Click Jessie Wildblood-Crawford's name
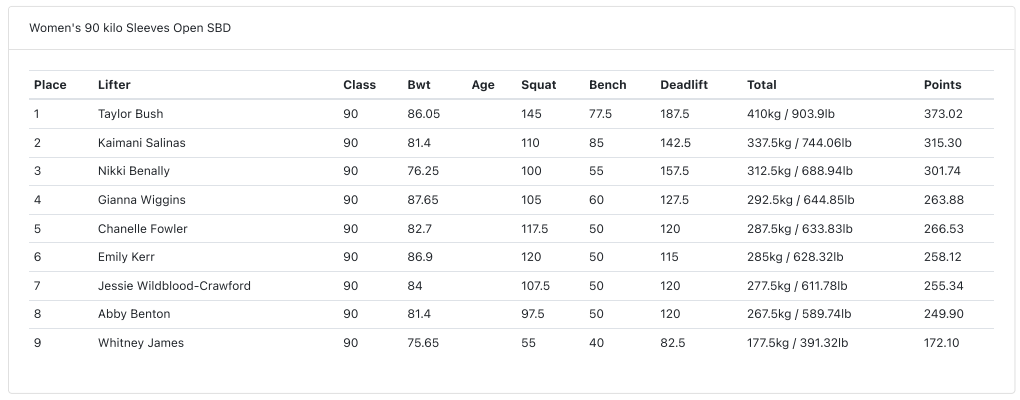 pos(174,286)
